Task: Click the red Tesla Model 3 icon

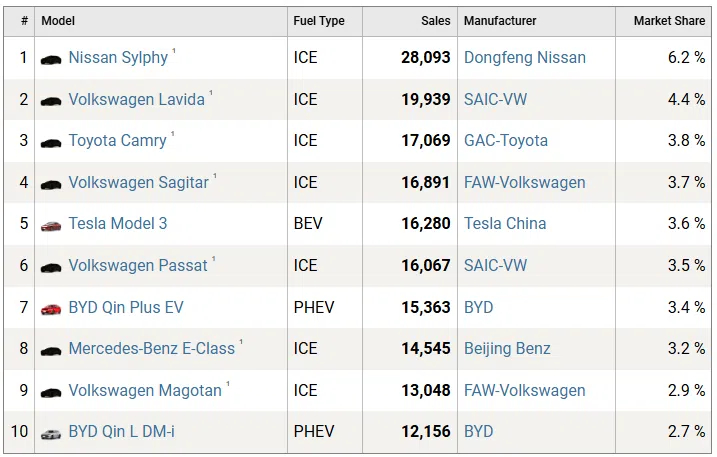Action: click(x=51, y=225)
